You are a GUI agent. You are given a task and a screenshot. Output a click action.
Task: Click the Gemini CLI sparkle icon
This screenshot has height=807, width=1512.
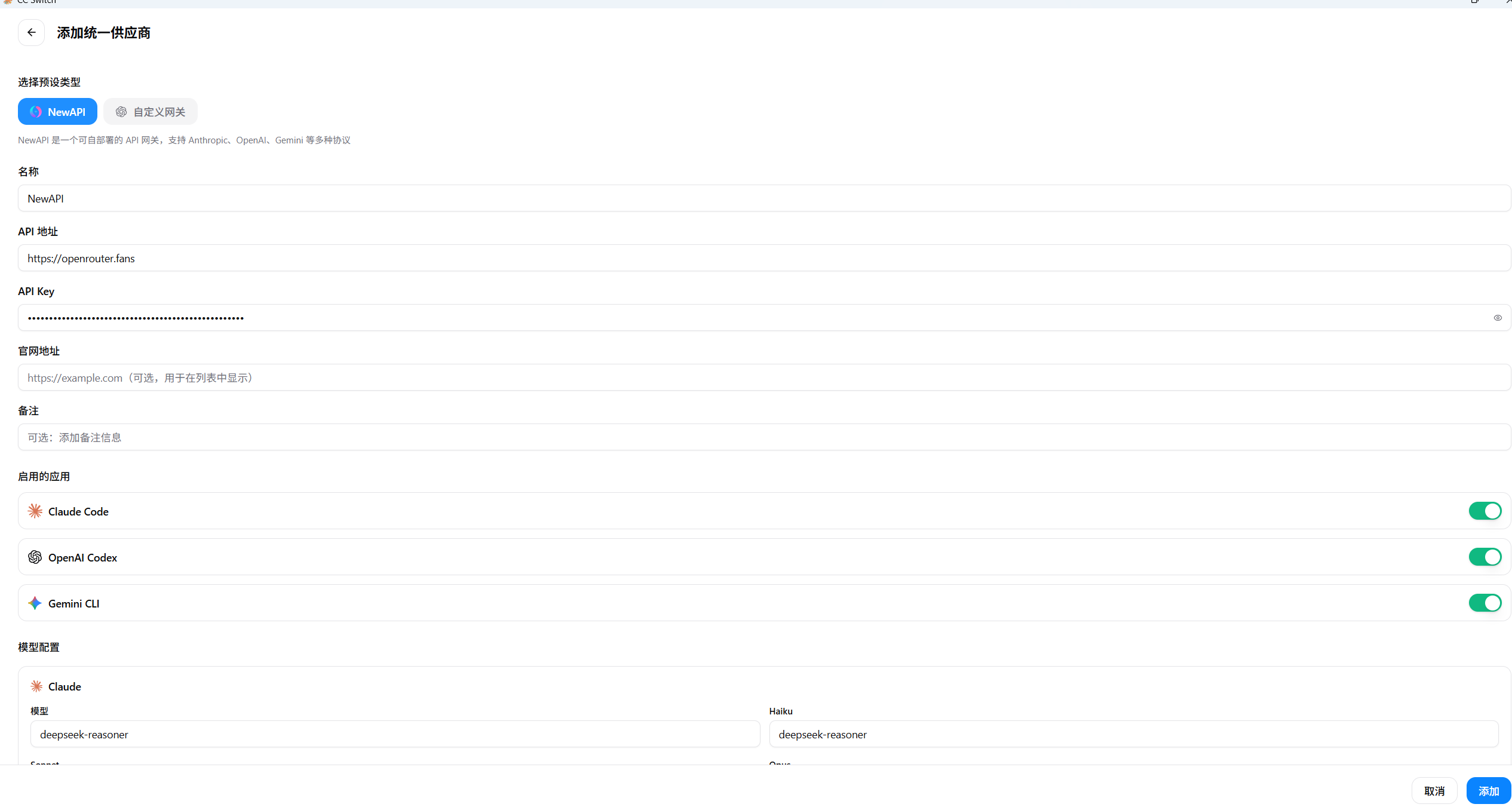click(35, 603)
